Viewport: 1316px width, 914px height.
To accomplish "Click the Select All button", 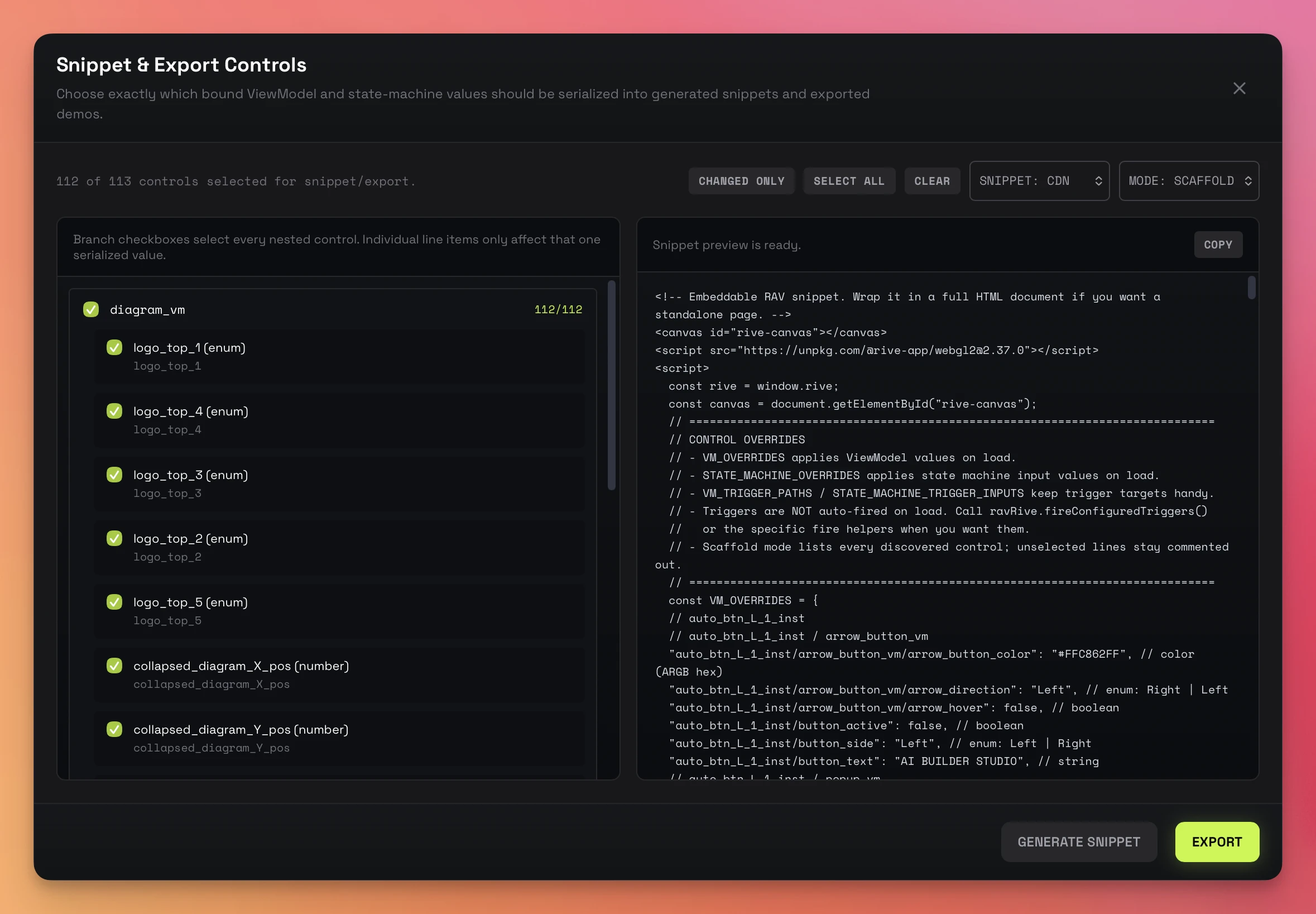I will (x=849, y=181).
